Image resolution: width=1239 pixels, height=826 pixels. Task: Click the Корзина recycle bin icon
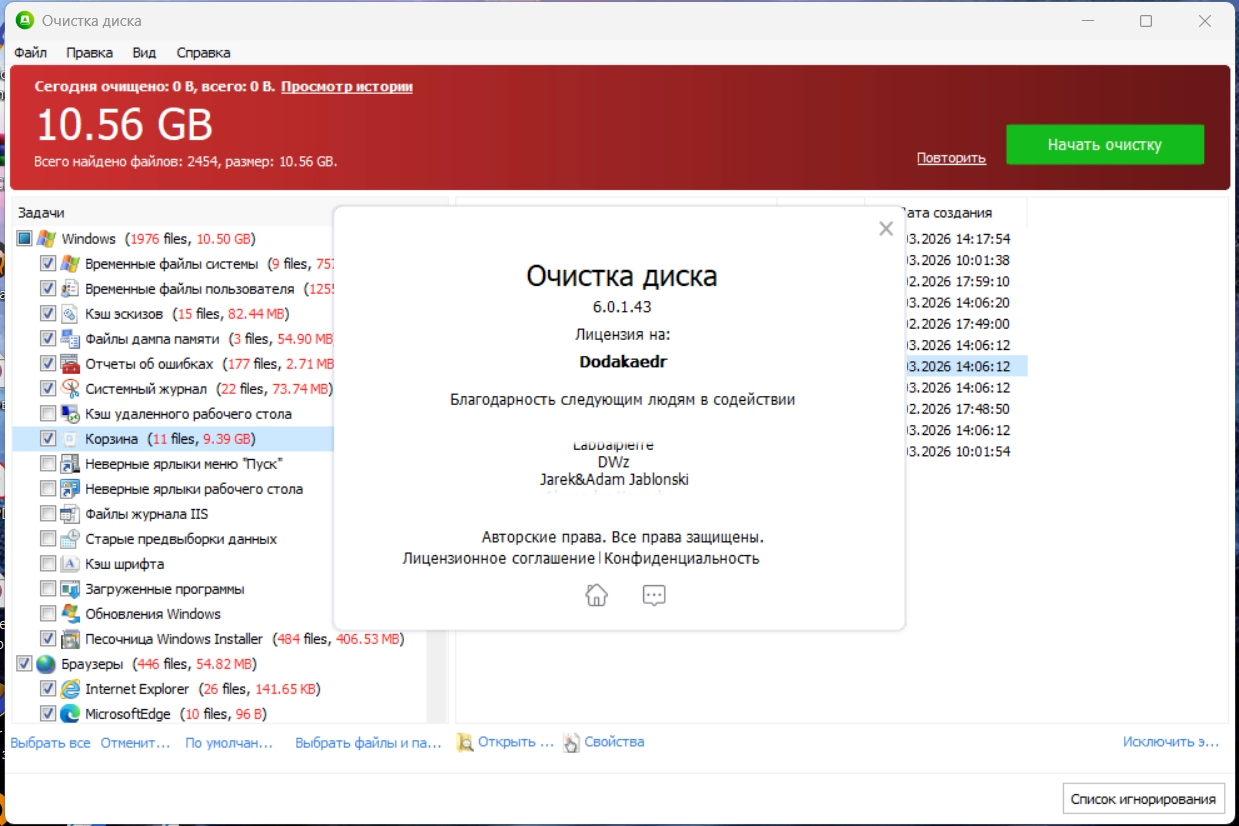click(x=70, y=439)
